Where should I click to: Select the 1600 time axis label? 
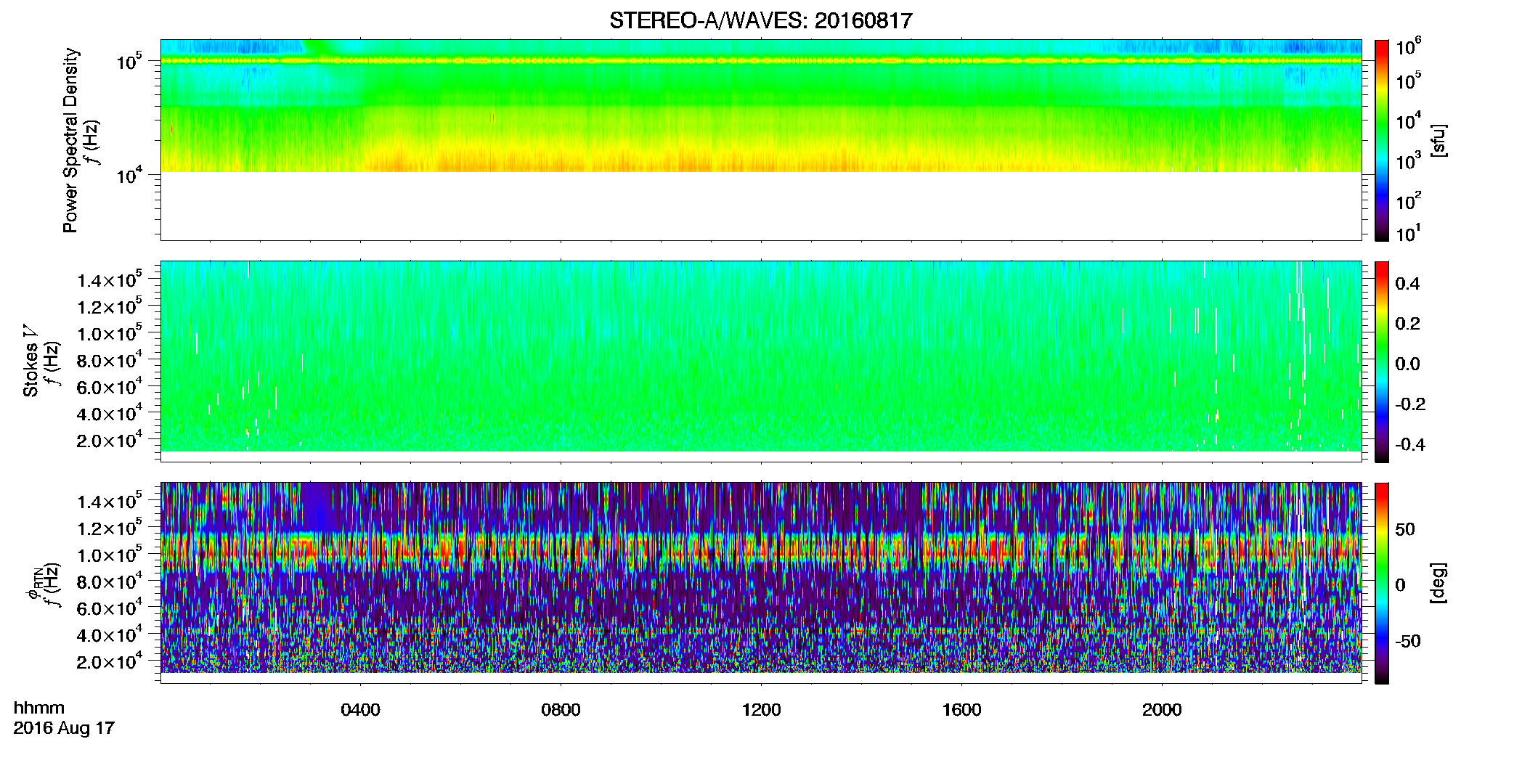(961, 710)
